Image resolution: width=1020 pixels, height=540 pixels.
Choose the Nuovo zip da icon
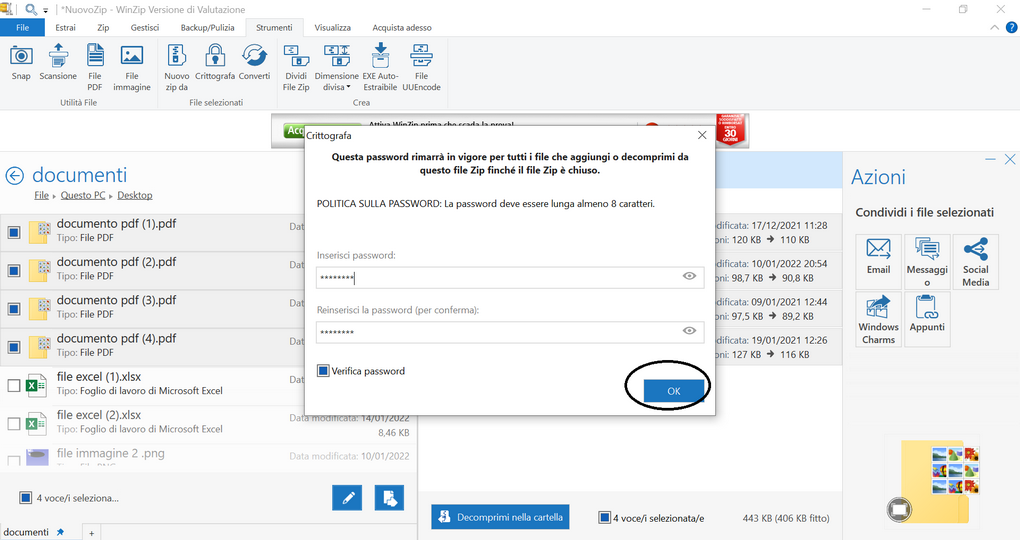coord(177,57)
